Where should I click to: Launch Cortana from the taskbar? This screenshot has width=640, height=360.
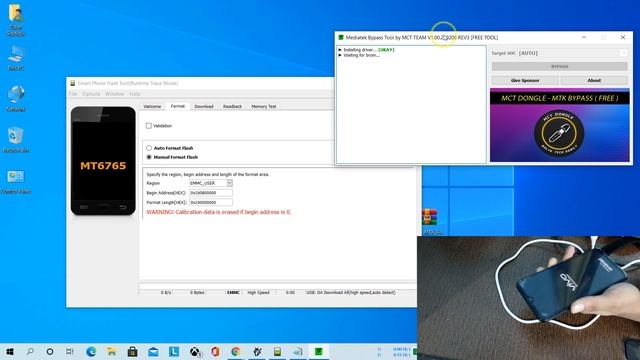pos(50,351)
